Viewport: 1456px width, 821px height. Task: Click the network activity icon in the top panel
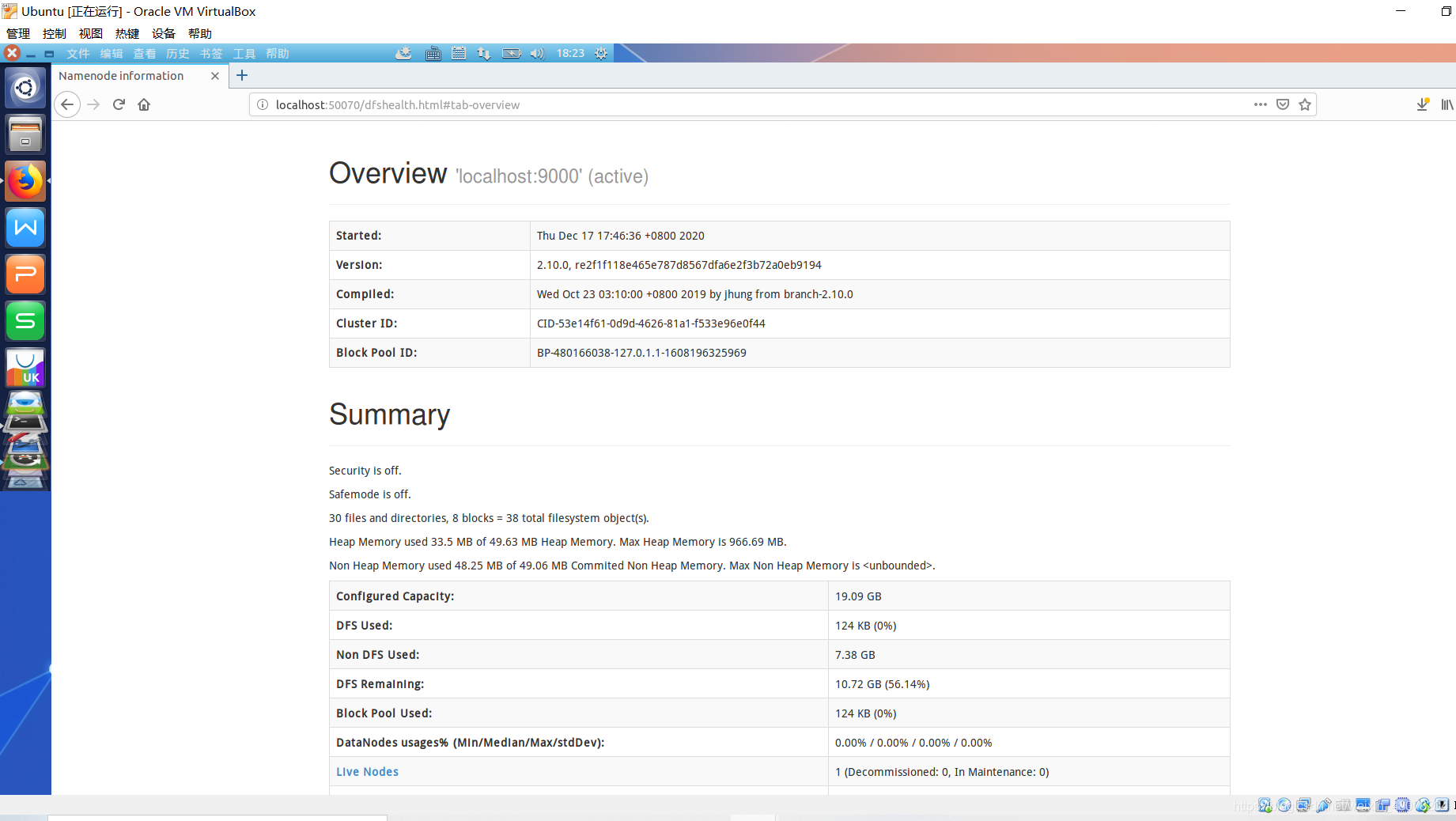click(x=484, y=53)
